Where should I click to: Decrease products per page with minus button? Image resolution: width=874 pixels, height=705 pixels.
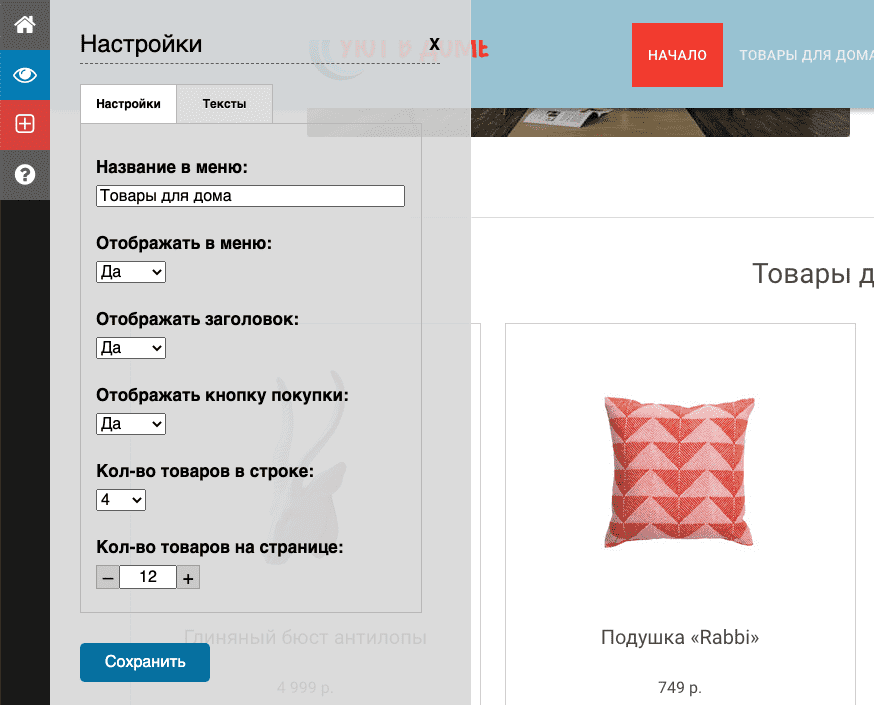pyautogui.click(x=108, y=577)
